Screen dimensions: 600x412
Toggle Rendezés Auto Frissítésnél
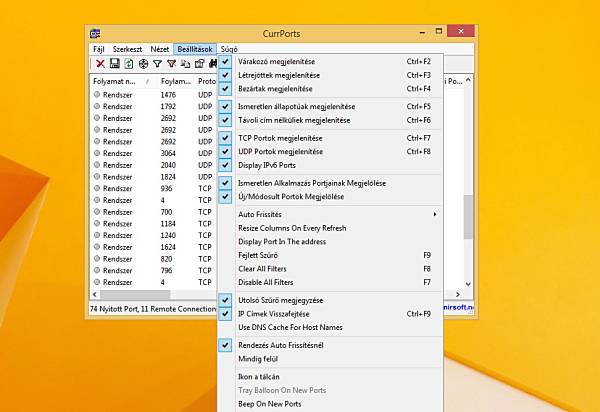(x=330, y=345)
